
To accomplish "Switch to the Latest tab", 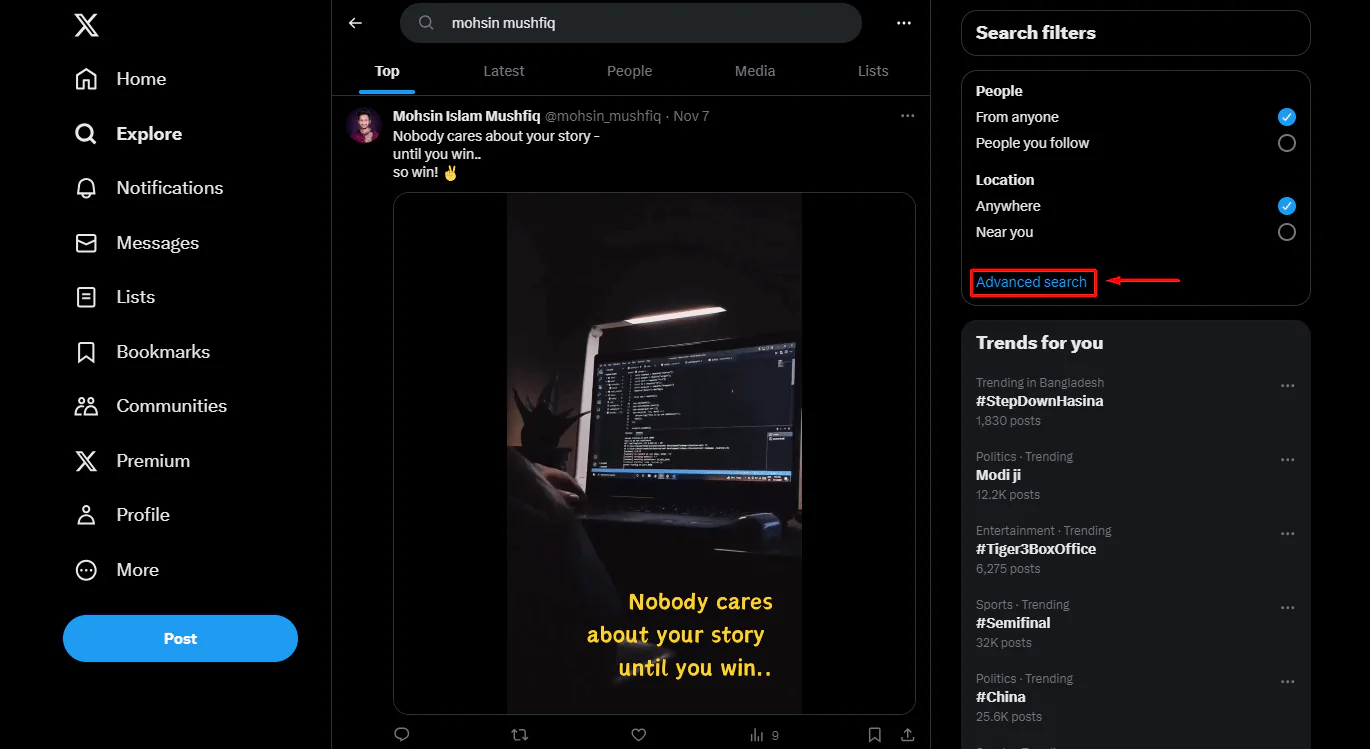I will [503, 71].
